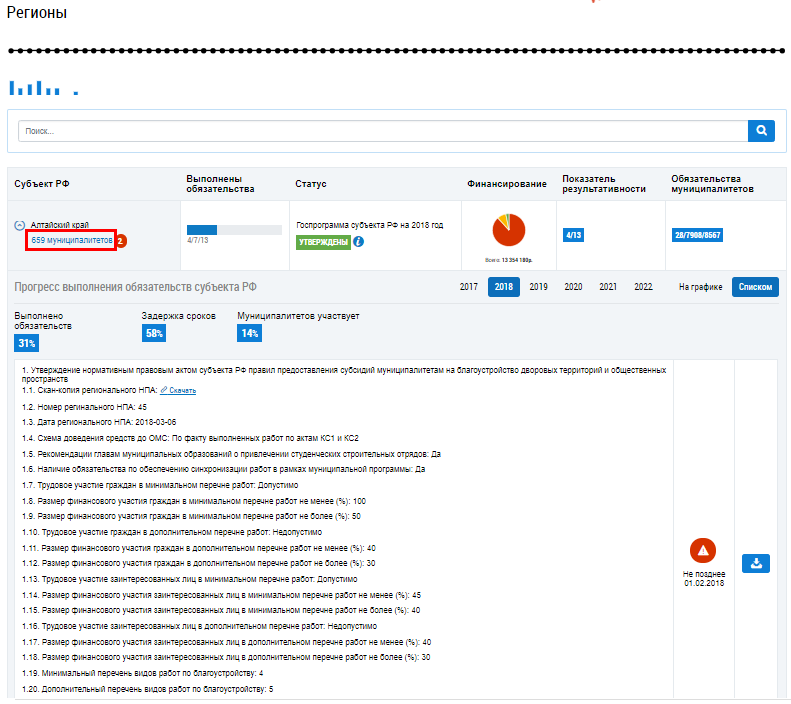Click the blue download icon button
Screen dimensions: 791x704
pos(755,563)
